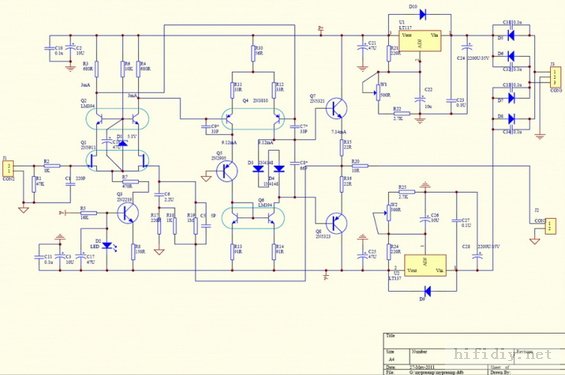Click diode D10 above the top regulator

point(423,15)
